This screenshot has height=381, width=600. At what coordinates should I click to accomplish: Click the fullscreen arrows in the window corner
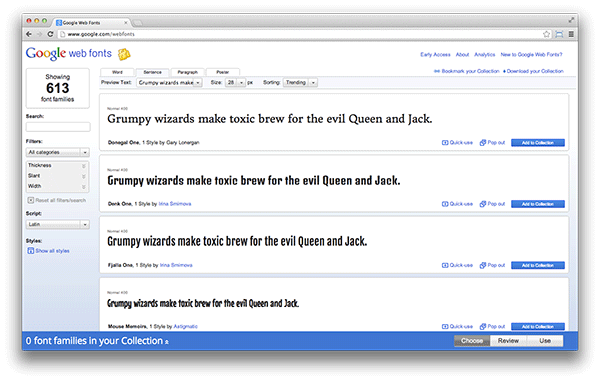click(x=571, y=20)
